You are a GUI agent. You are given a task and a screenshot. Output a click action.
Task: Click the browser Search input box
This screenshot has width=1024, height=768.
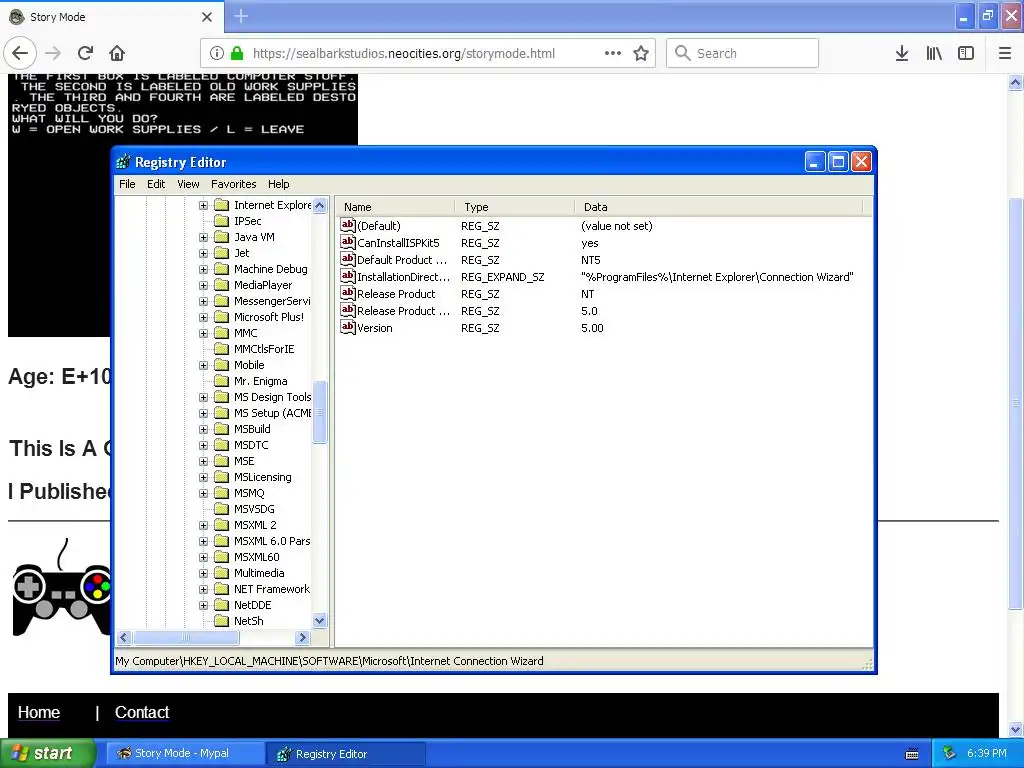coord(743,53)
